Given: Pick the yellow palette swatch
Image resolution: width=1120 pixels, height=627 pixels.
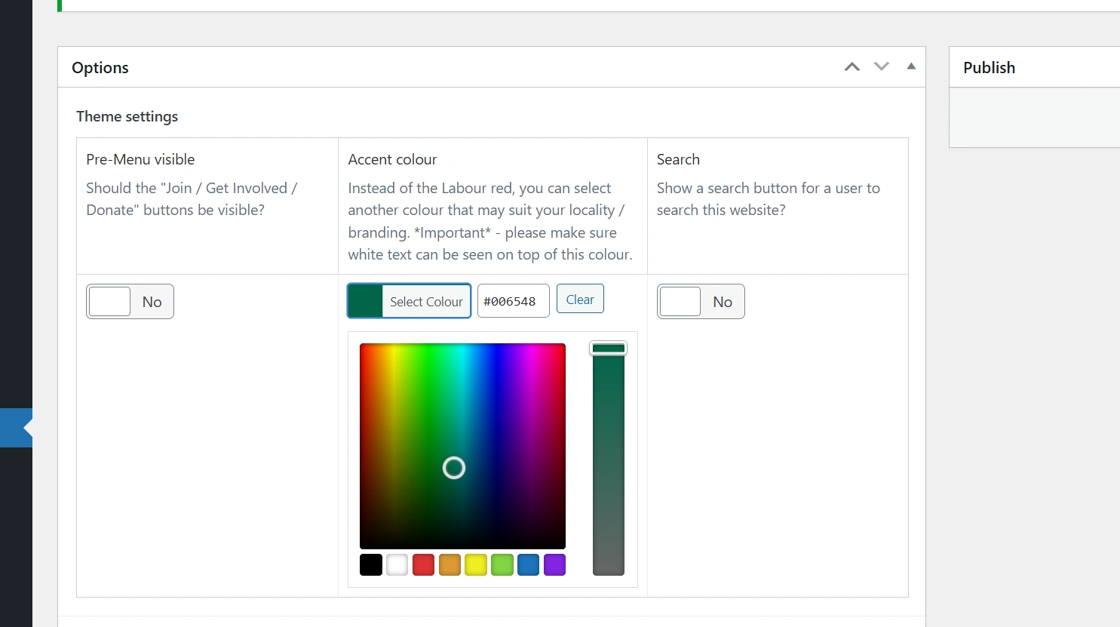Looking at the screenshot, I should pyautogui.click(x=476, y=565).
